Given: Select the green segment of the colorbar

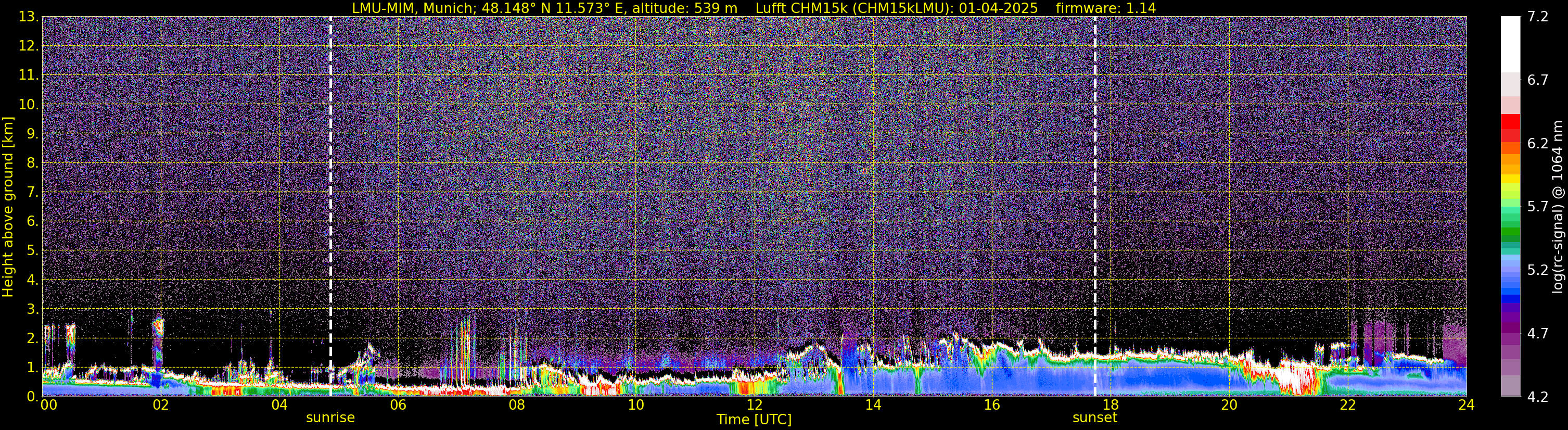Looking at the screenshot, I should (1510, 233).
